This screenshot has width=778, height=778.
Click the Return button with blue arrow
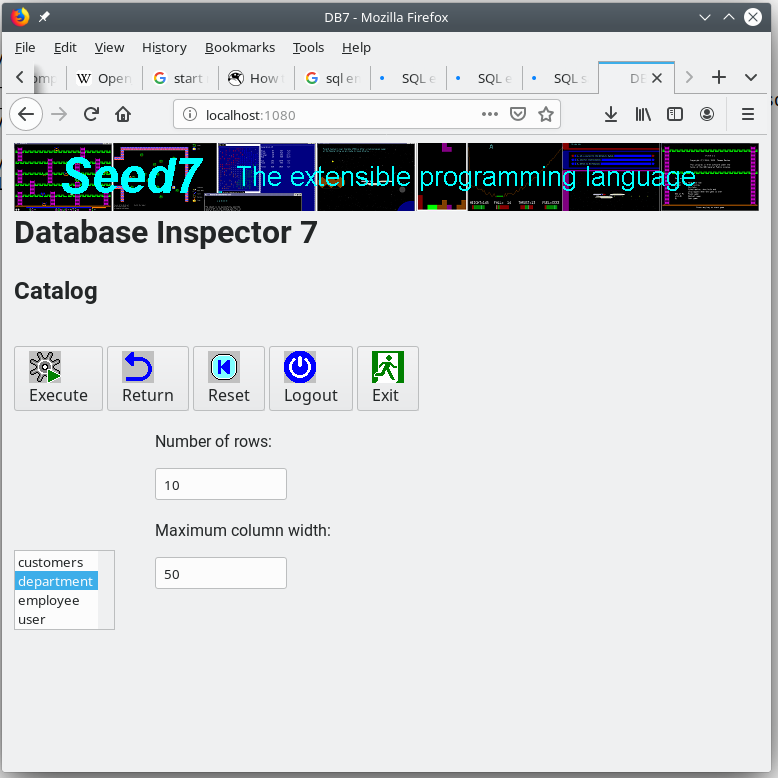click(147, 378)
